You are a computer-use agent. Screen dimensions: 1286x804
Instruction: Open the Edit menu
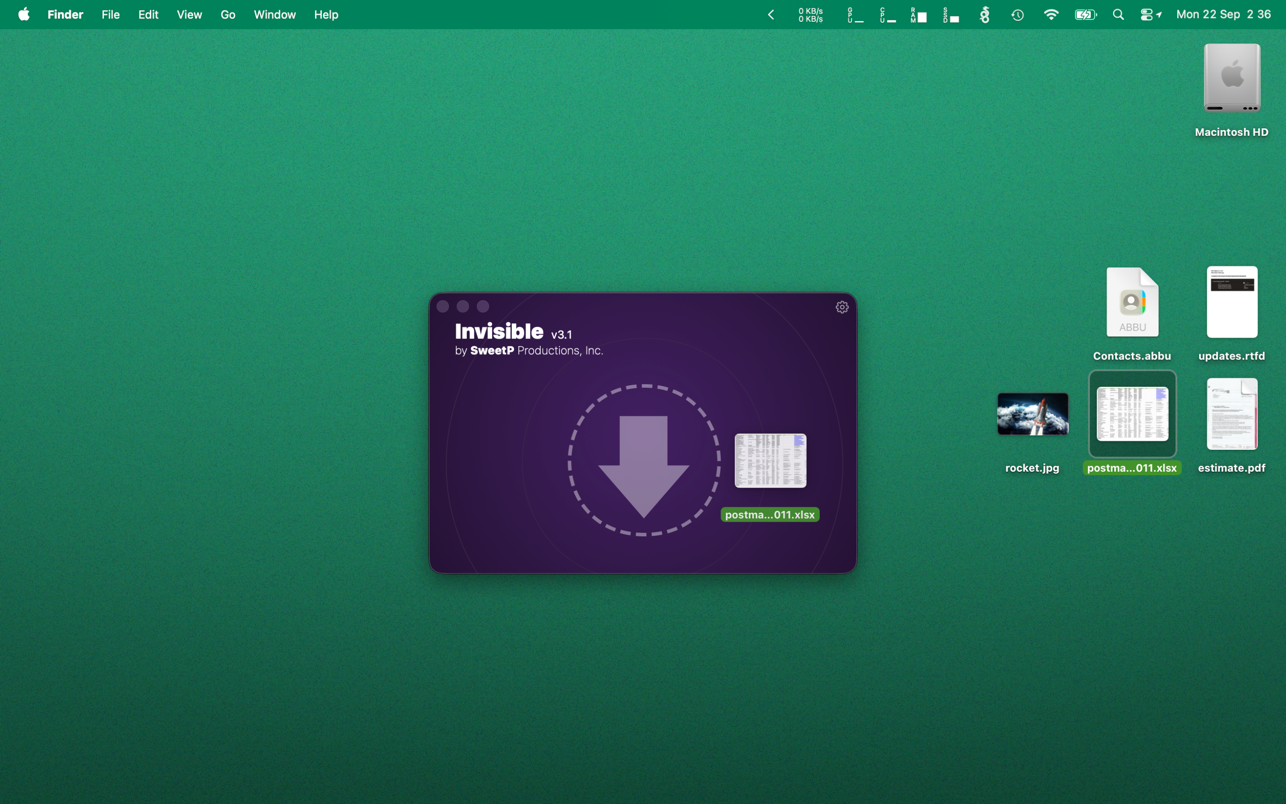(148, 15)
